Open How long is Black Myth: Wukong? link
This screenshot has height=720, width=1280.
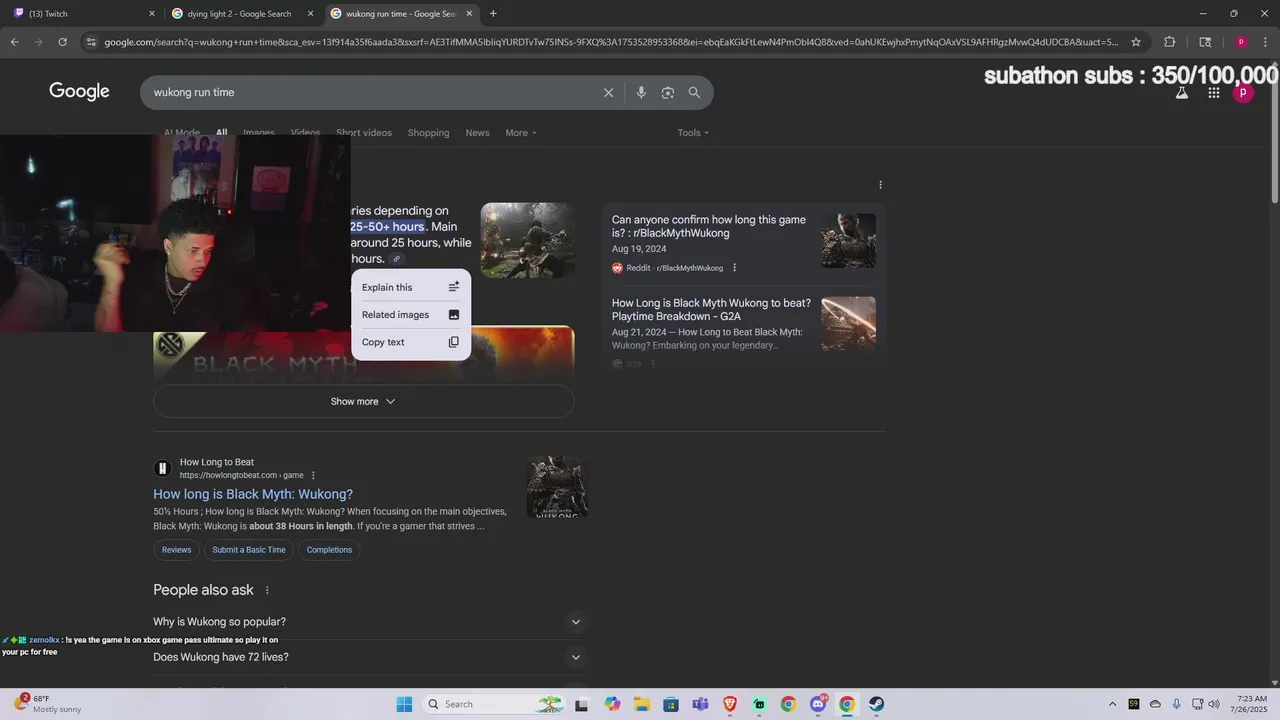tap(253, 494)
